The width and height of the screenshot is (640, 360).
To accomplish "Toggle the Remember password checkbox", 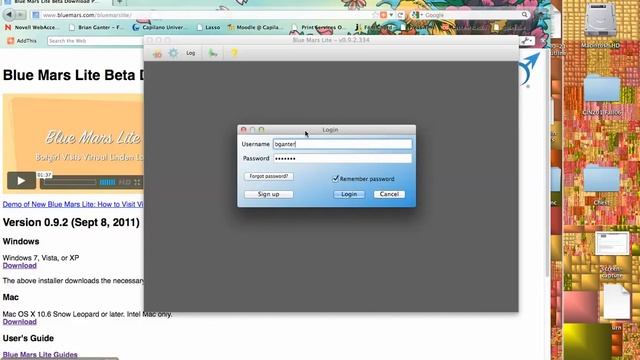I will [336, 178].
